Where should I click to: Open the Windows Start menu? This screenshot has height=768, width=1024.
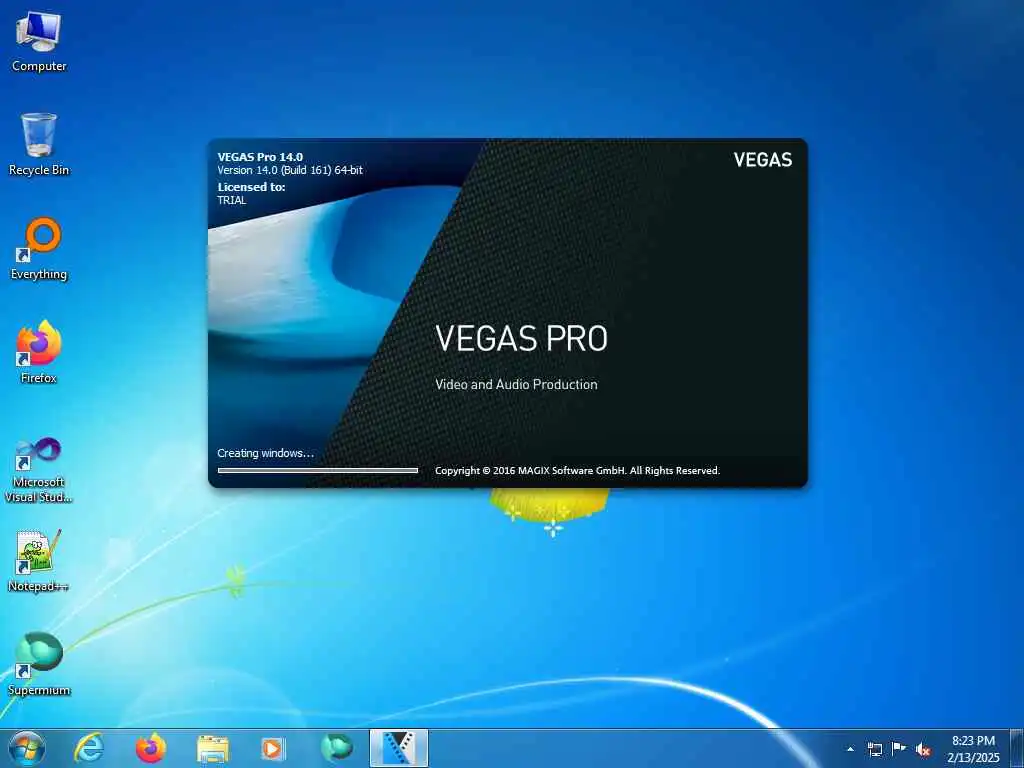click(27, 748)
